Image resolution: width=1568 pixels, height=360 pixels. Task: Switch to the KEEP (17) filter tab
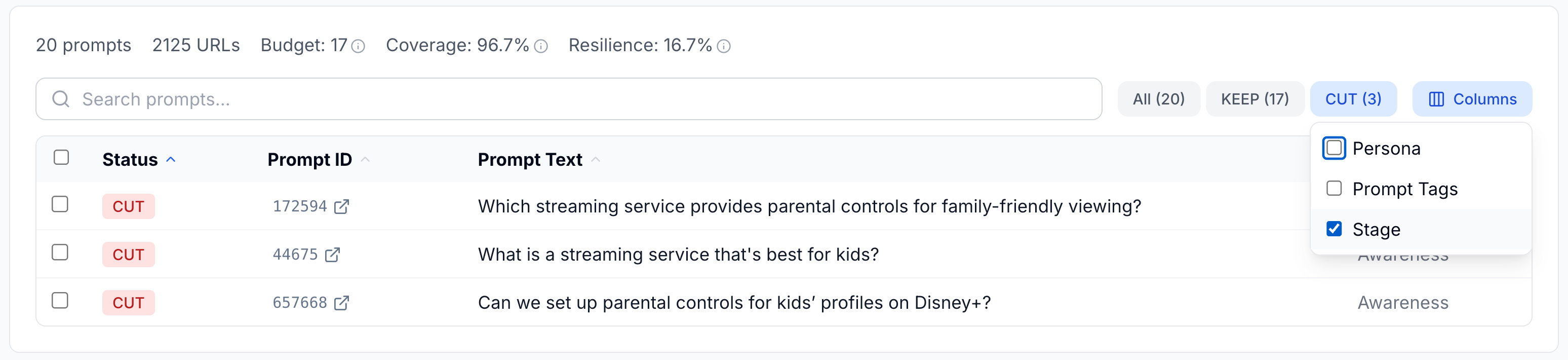(1255, 99)
